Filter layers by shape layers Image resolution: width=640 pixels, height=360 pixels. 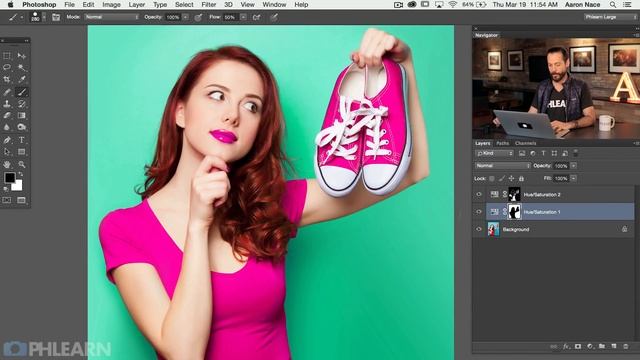[x=554, y=153]
